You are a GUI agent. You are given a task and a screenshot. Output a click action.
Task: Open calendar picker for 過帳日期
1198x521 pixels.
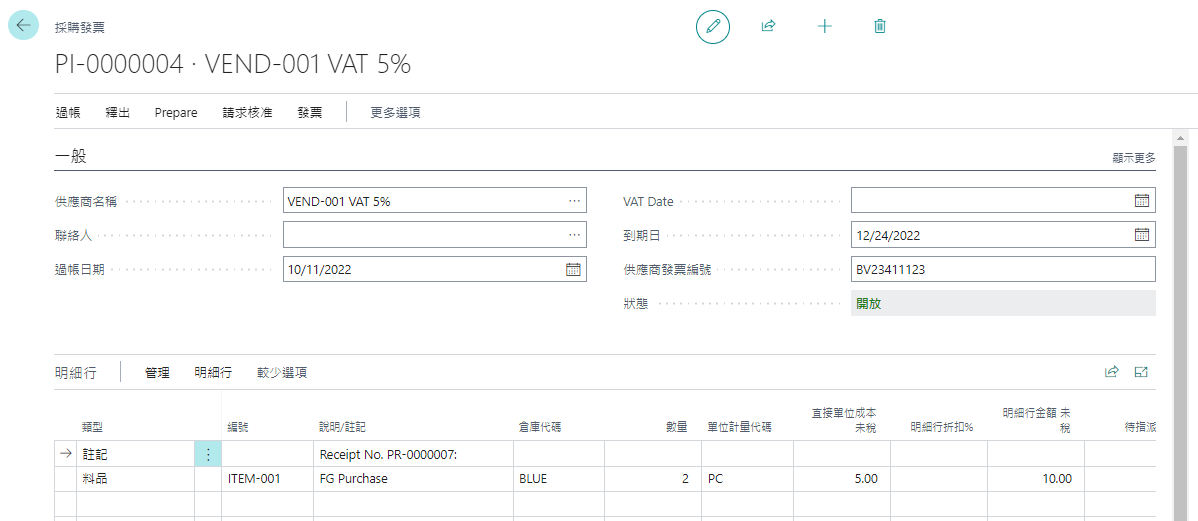pos(573,269)
